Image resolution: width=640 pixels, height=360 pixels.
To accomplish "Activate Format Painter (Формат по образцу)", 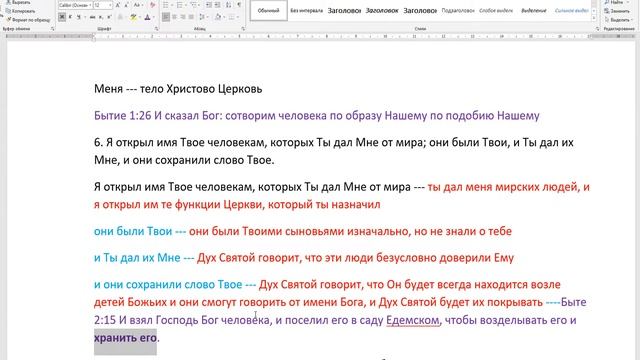I will [x=28, y=20].
